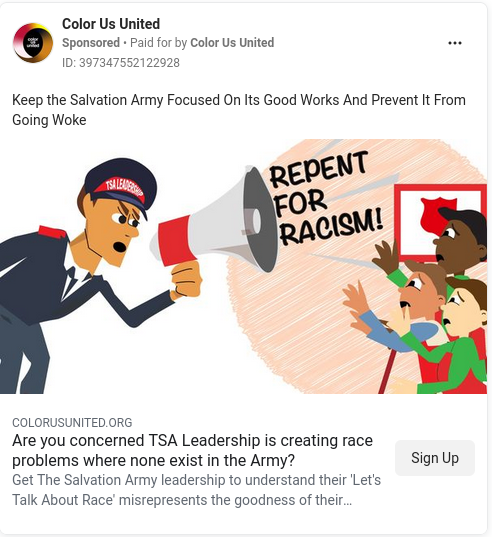The width and height of the screenshot is (492, 537).
Task: Click the TSA Leadership headline text
Action: pyautogui.click(x=192, y=450)
